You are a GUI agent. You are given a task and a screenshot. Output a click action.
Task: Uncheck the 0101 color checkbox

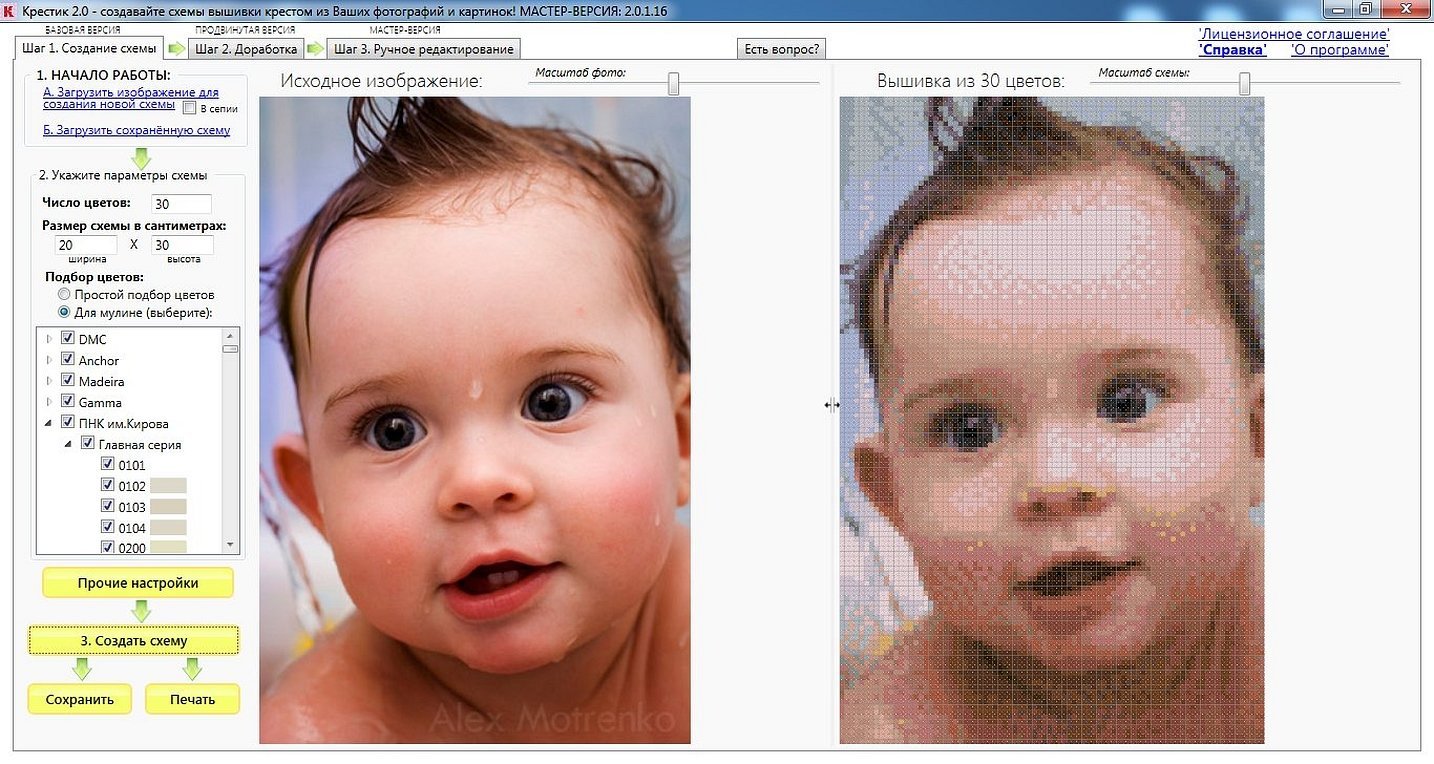pyautogui.click(x=108, y=464)
